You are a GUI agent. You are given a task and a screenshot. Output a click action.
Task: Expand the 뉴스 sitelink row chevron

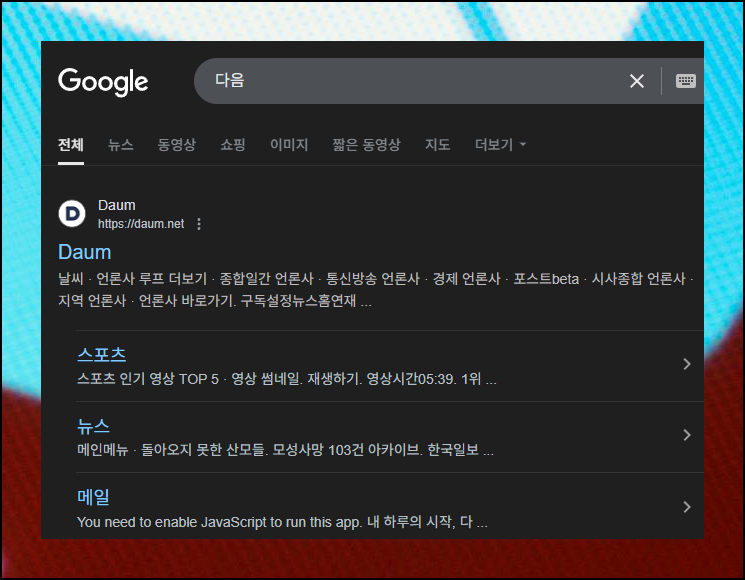687,435
